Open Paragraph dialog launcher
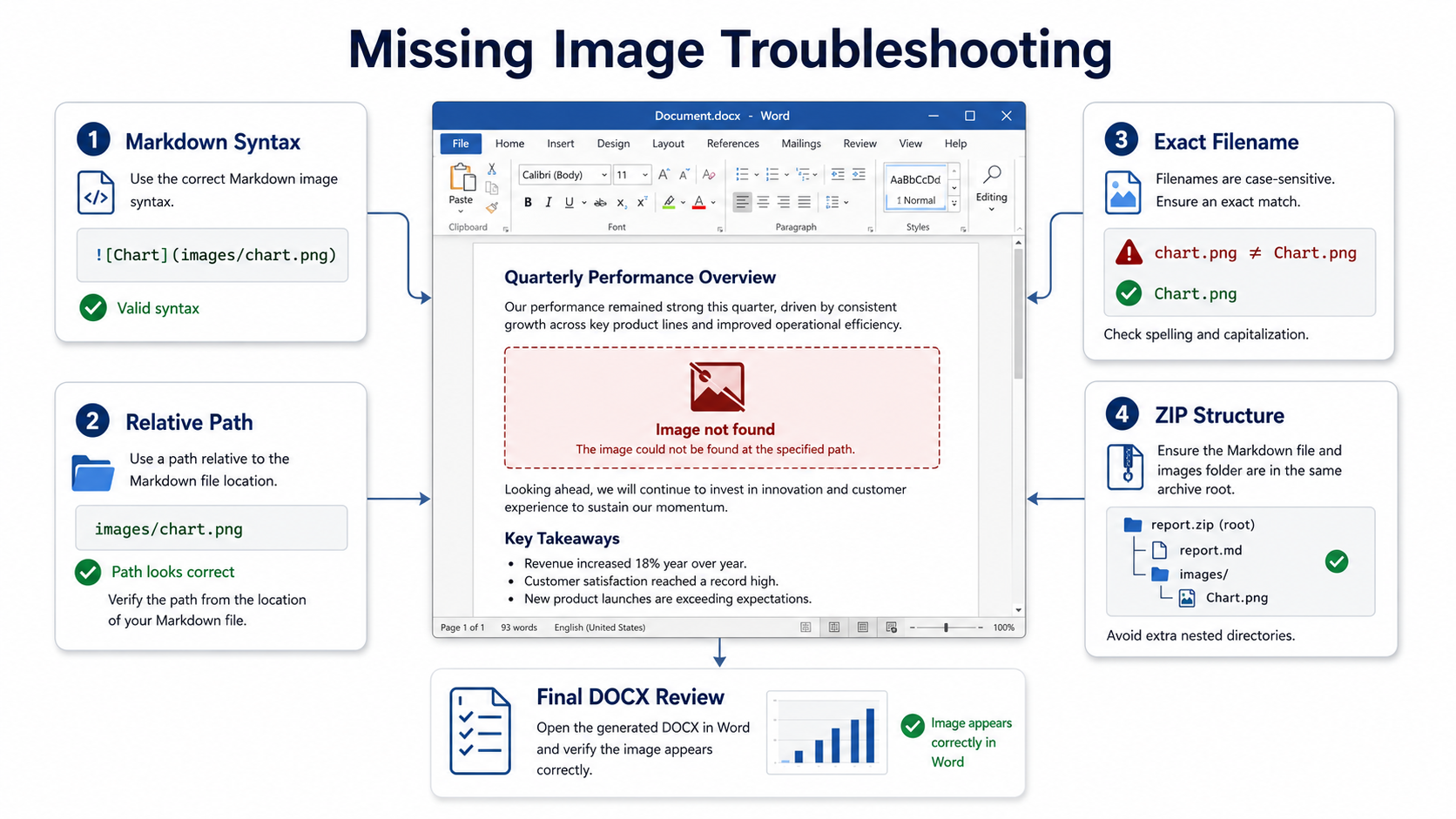Image resolution: width=1456 pixels, height=819 pixels. pyautogui.click(x=870, y=229)
